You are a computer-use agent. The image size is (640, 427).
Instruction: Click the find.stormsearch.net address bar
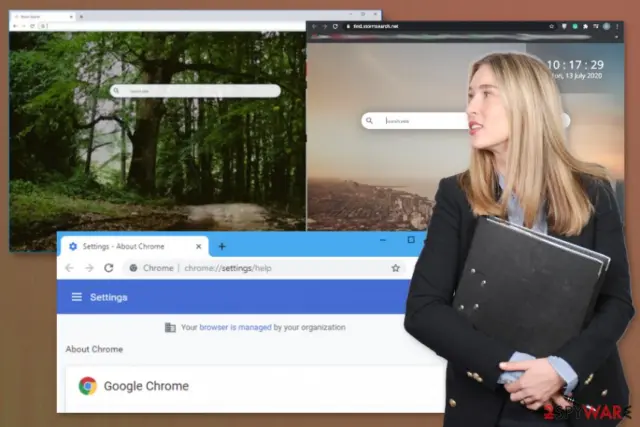pos(447,26)
